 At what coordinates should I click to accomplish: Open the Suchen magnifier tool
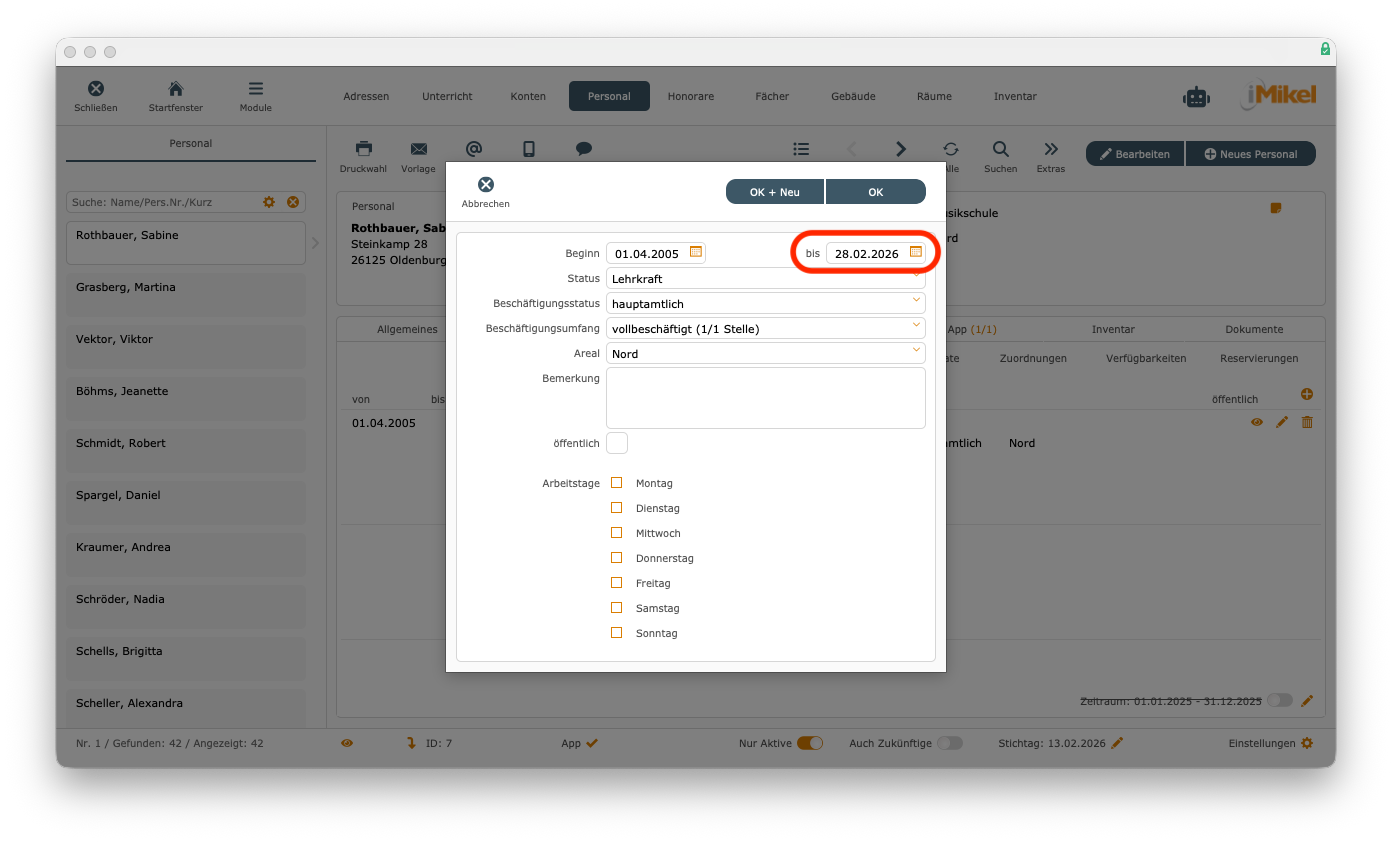click(x=1000, y=149)
